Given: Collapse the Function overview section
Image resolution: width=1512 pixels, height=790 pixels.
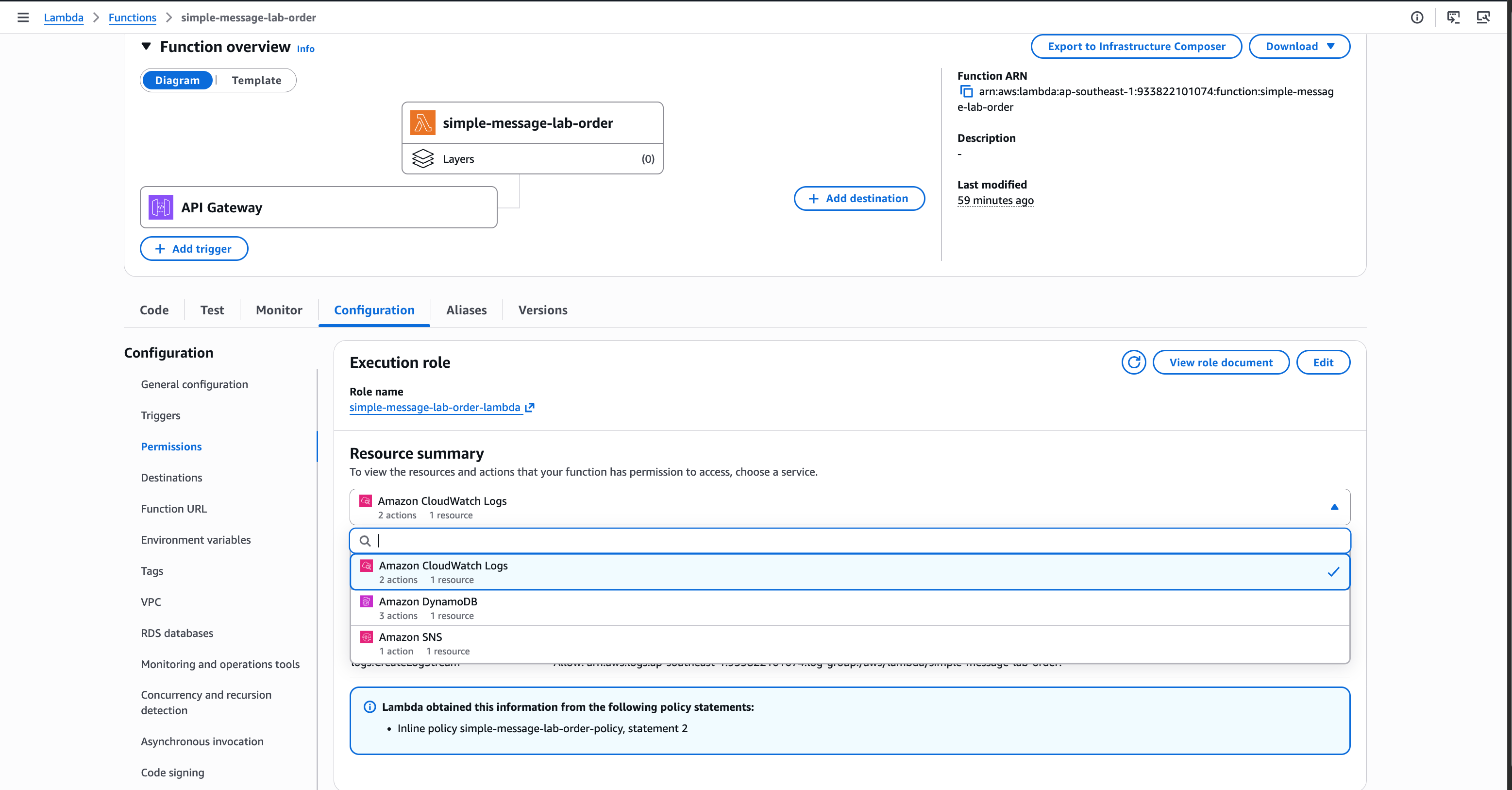Looking at the screenshot, I should (146, 47).
